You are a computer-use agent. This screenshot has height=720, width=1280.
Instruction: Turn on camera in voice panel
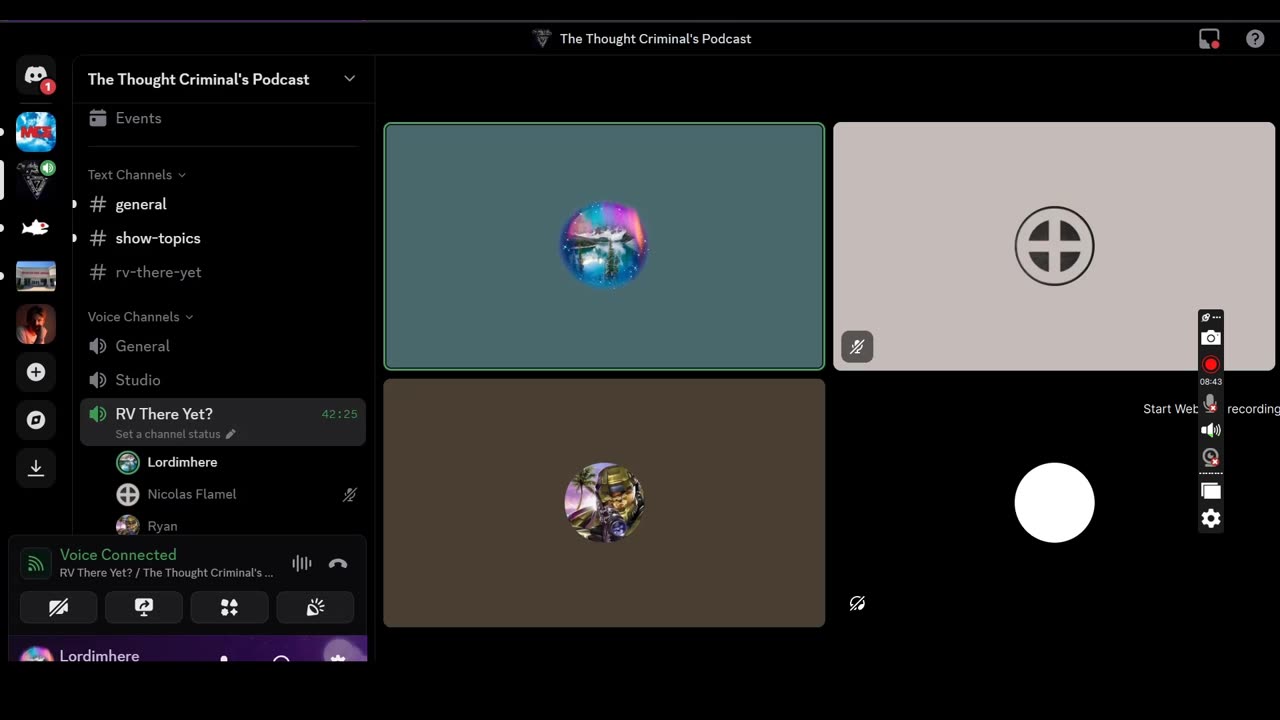[x=59, y=607]
